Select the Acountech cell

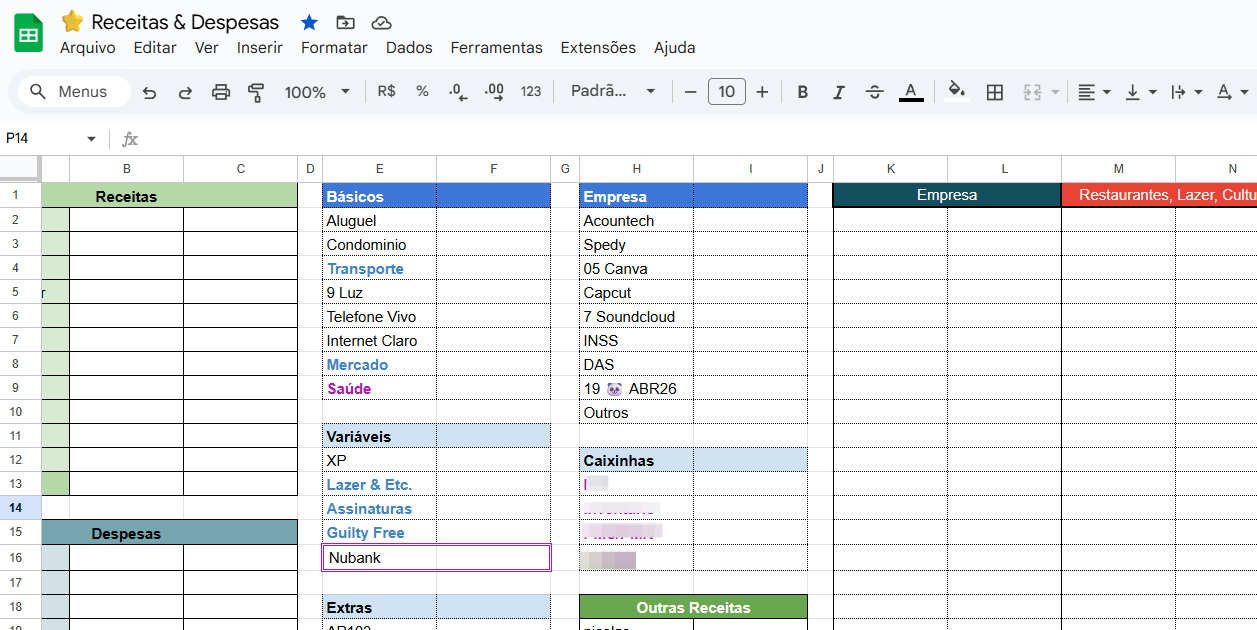point(636,220)
